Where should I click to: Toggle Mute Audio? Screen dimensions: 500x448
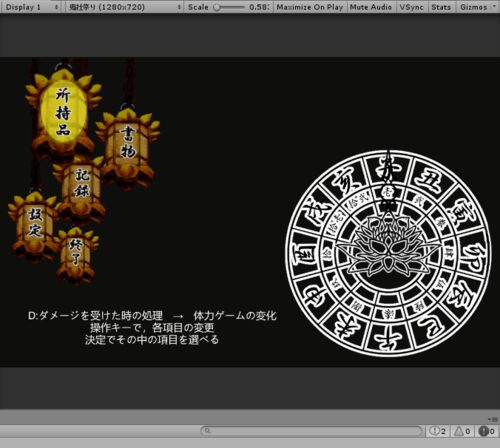371,7
